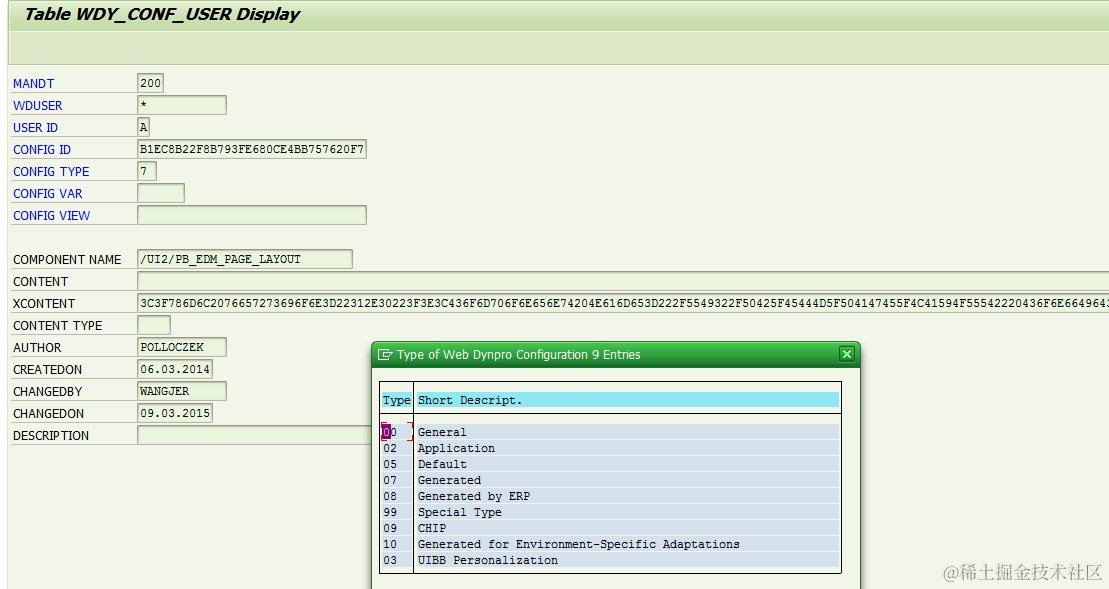The height and width of the screenshot is (589, 1109).
Task: Open the CONFIG TYPE field link
Action: tap(51, 171)
